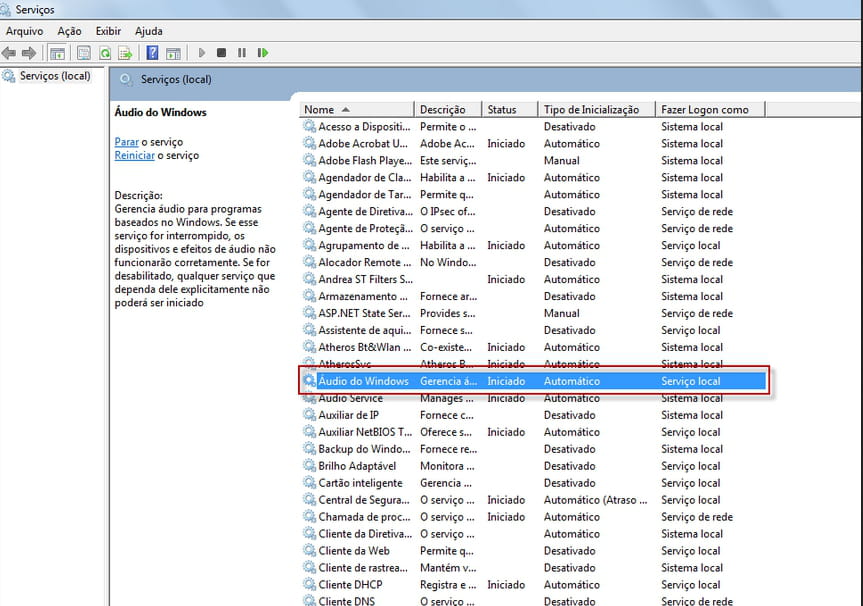863x606 pixels.
Task: Open the Exibir menu
Action: (108, 31)
